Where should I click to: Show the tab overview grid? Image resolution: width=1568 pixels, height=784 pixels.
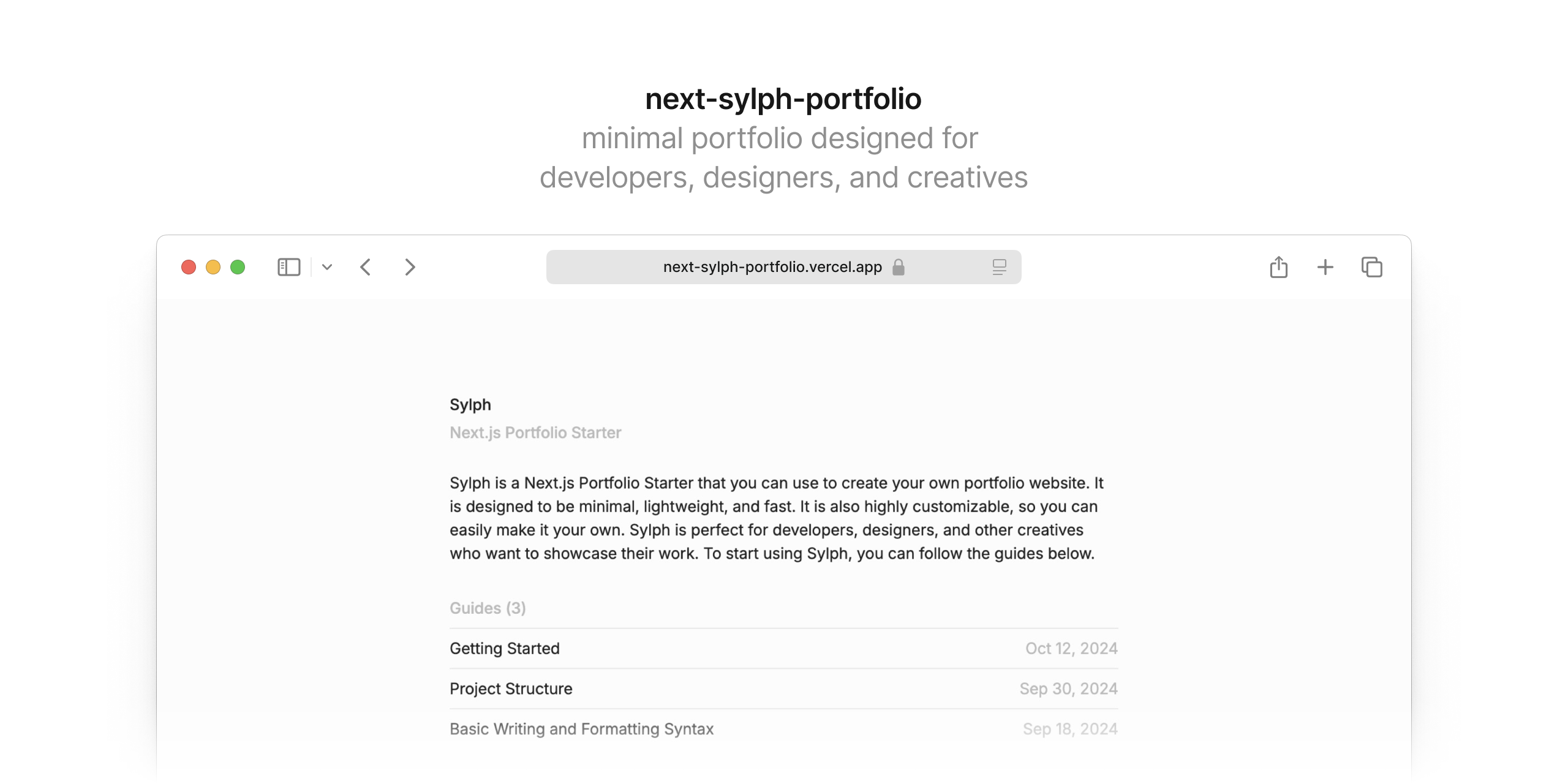coord(1371,267)
